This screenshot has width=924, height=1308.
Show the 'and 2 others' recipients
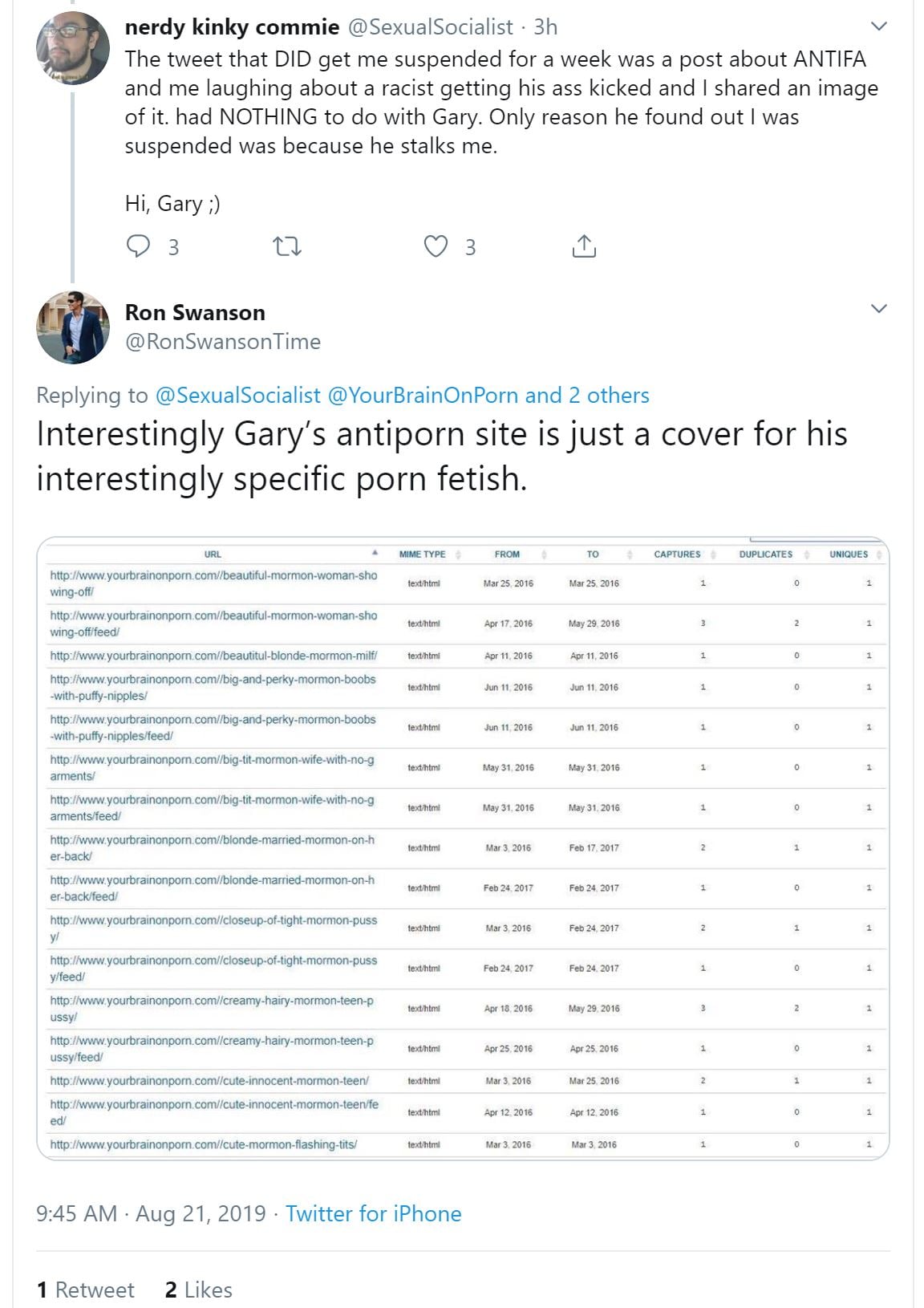[x=587, y=395]
